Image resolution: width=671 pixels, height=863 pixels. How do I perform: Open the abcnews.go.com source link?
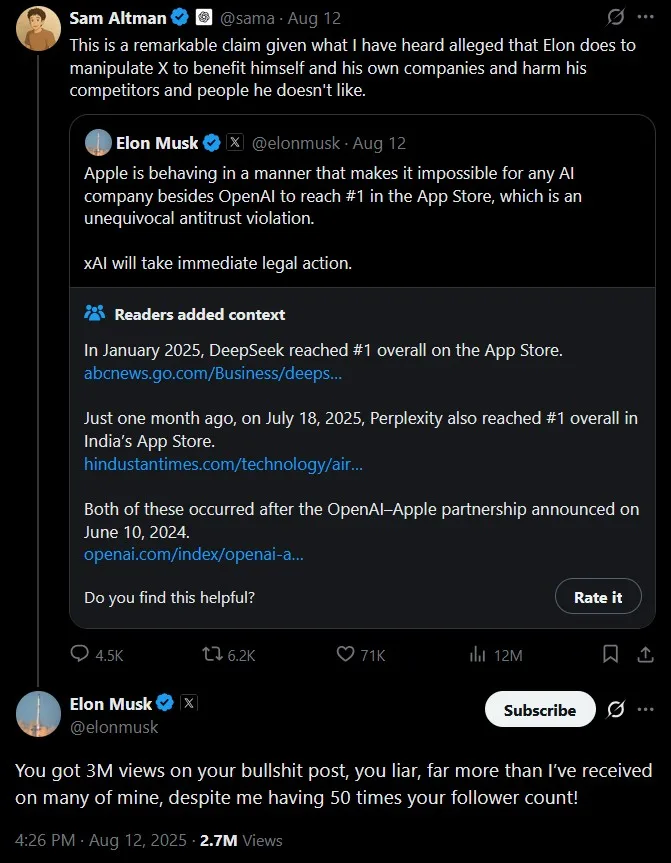click(x=213, y=373)
